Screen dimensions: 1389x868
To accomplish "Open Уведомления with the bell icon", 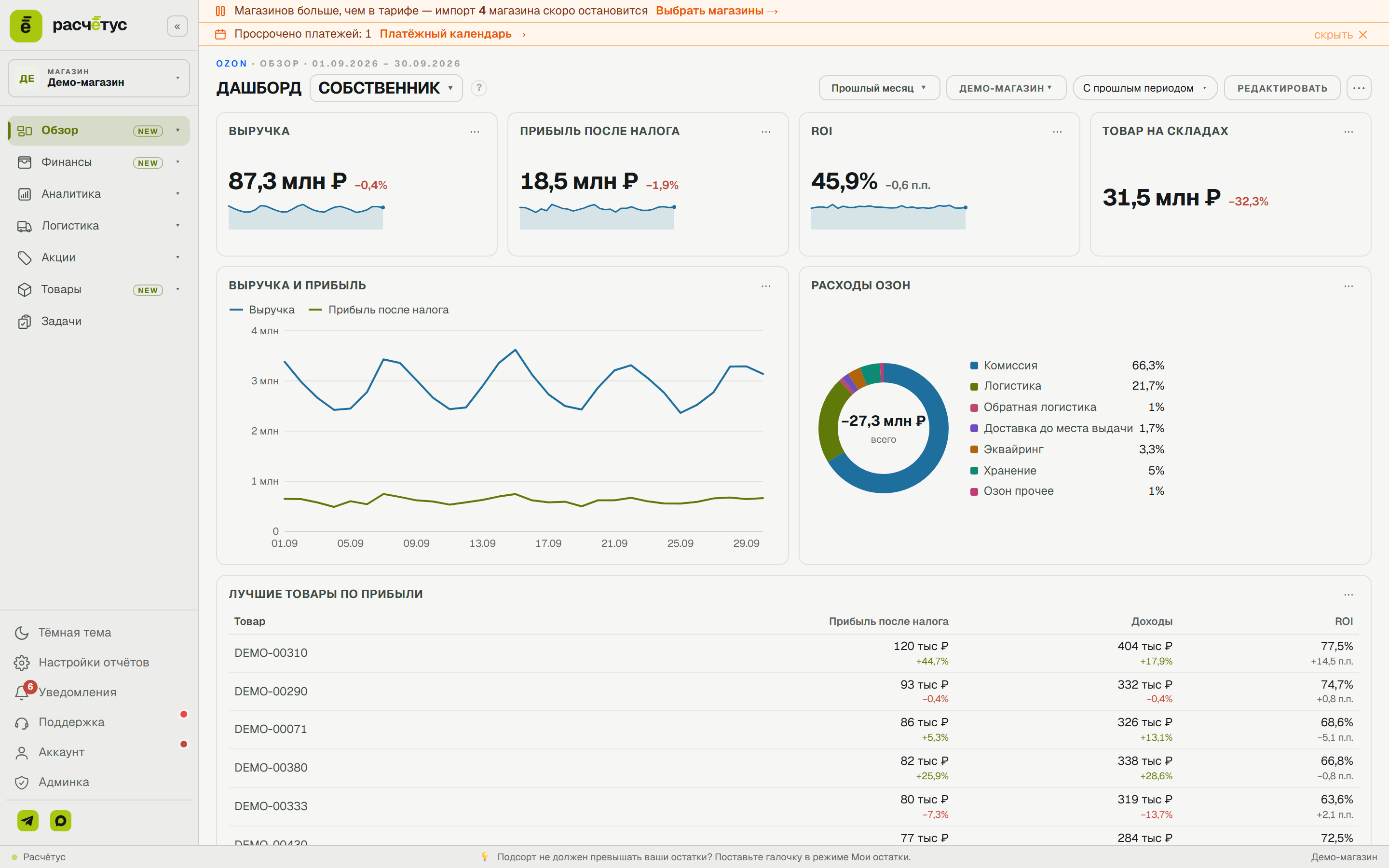I will click(22, 692).
